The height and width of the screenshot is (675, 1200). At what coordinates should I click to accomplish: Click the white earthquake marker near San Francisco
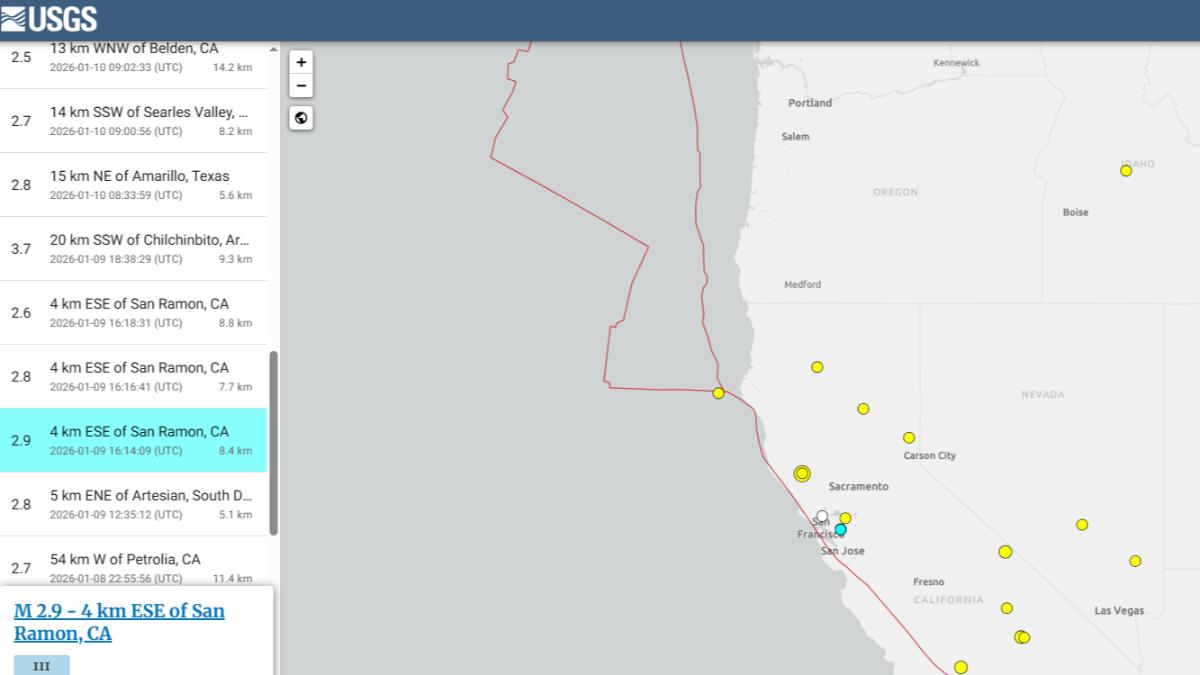tap(822, 516)
